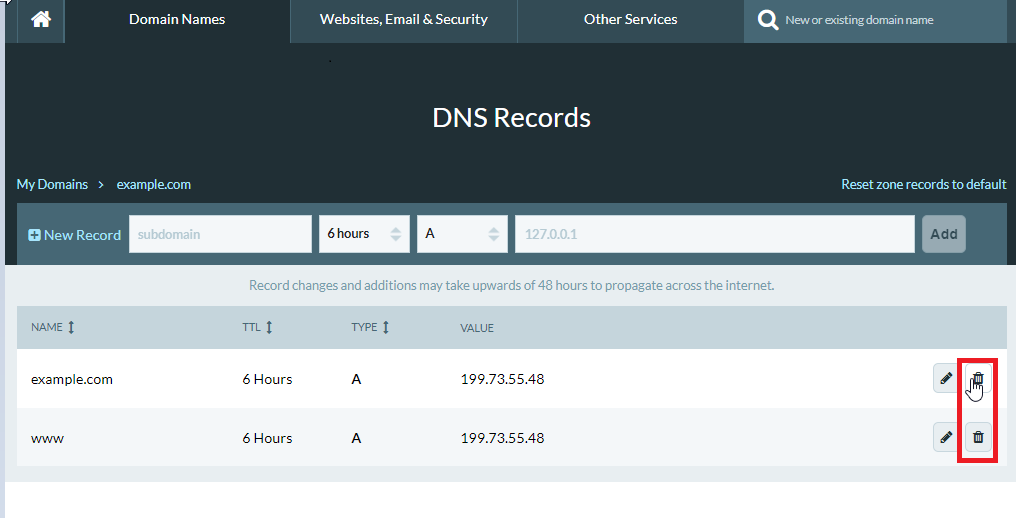Sort records by NAME column arrows
1019x518 pixels.
71,327
